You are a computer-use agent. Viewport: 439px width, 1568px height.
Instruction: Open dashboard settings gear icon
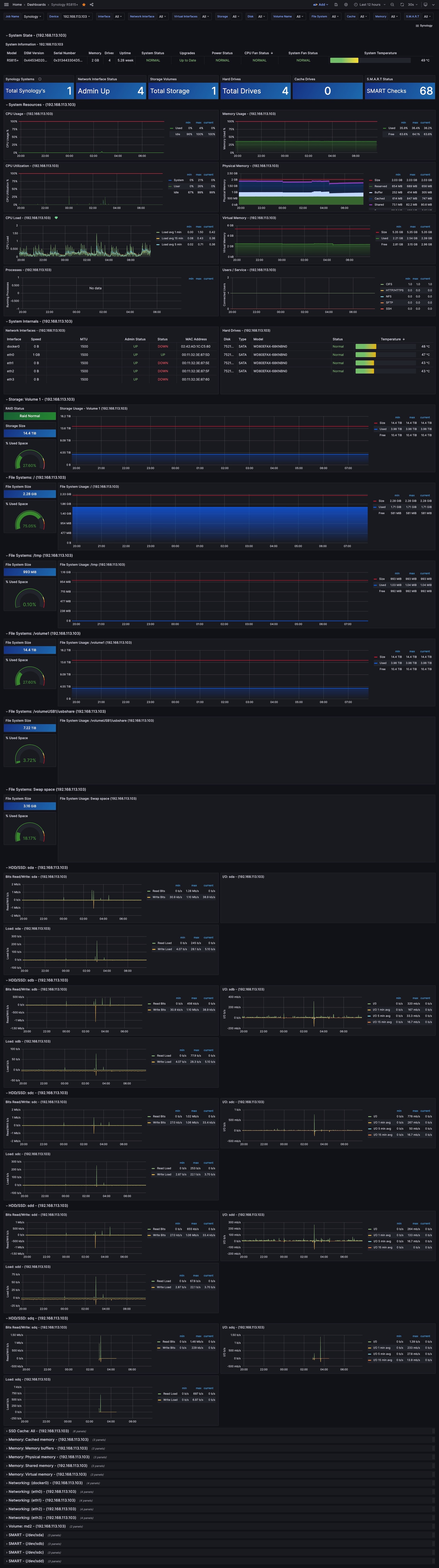click(x=346, y=4)
